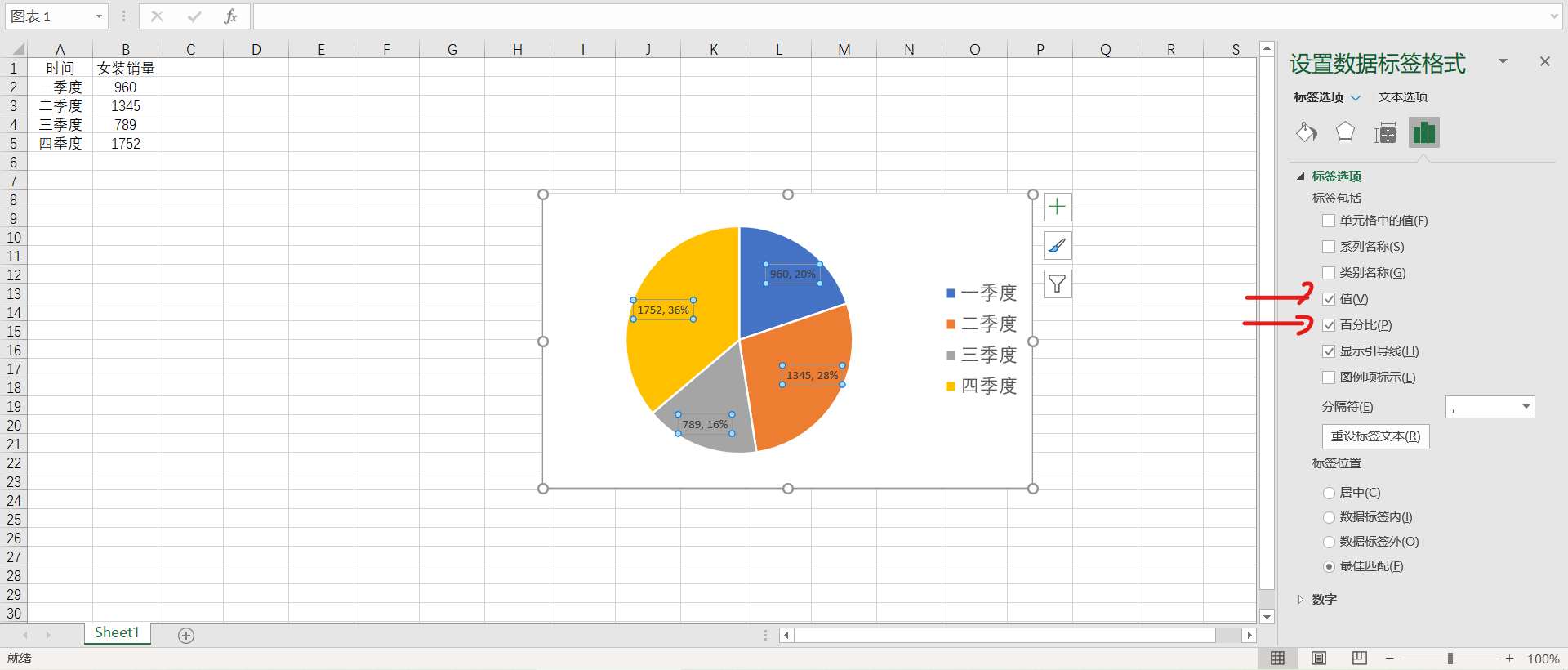Switch to Page Layout view
The height and width of the screenshot is (670, 1568).
pyautogui.click(x=1319, y=659)
